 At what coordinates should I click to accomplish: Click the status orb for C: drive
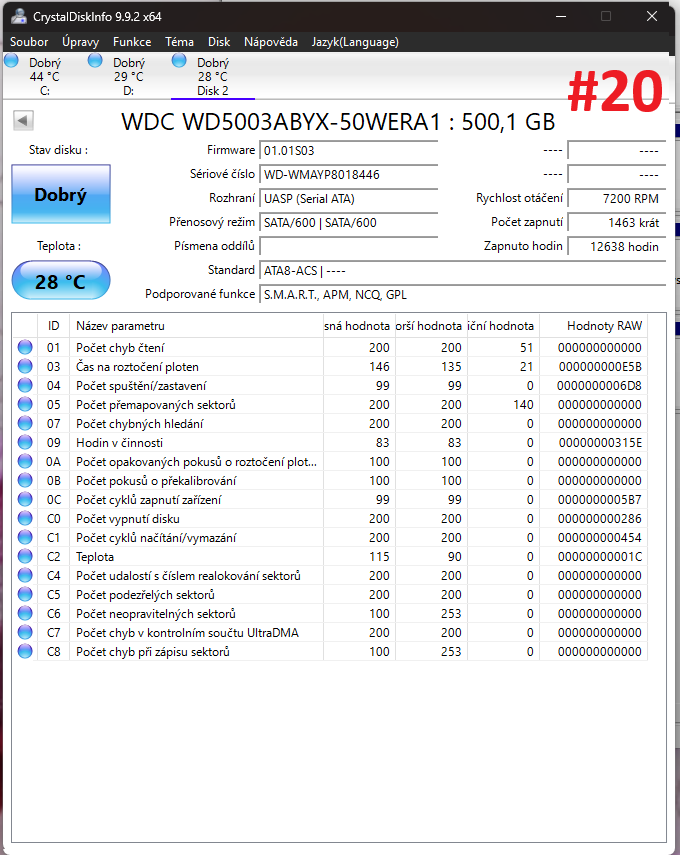[11, 61]
